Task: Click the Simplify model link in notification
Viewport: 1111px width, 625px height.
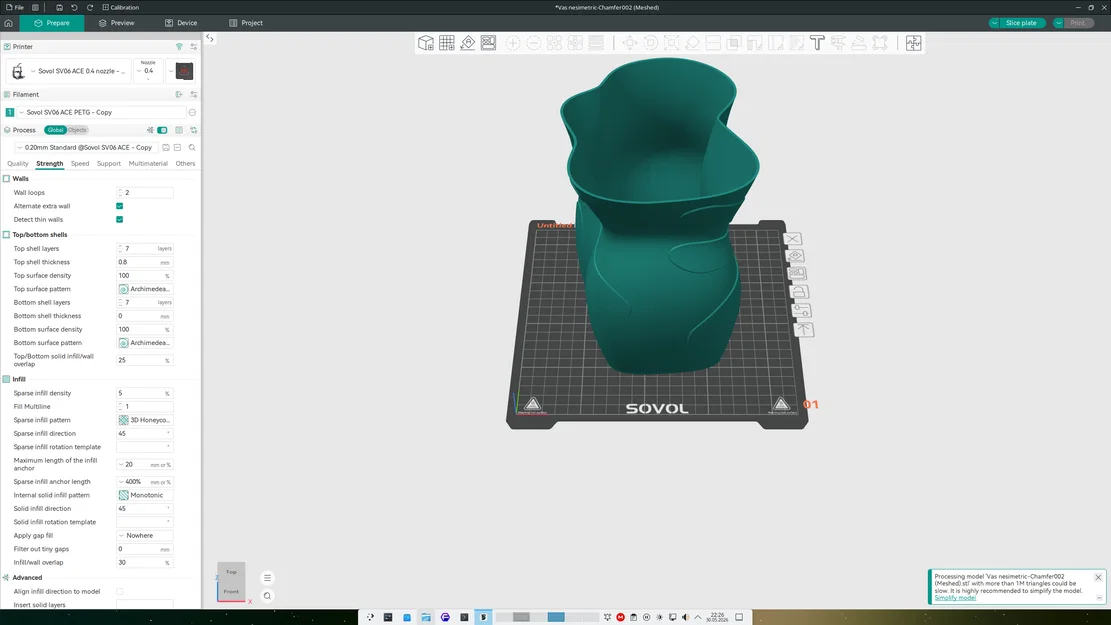Action: click(x=955, y=598)
